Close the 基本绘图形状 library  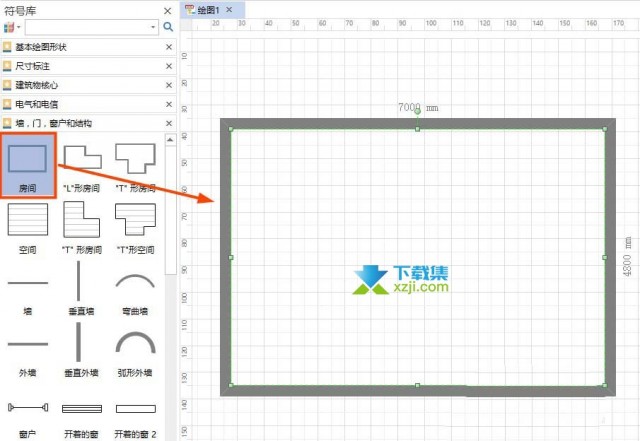click(x=169, y=47)
